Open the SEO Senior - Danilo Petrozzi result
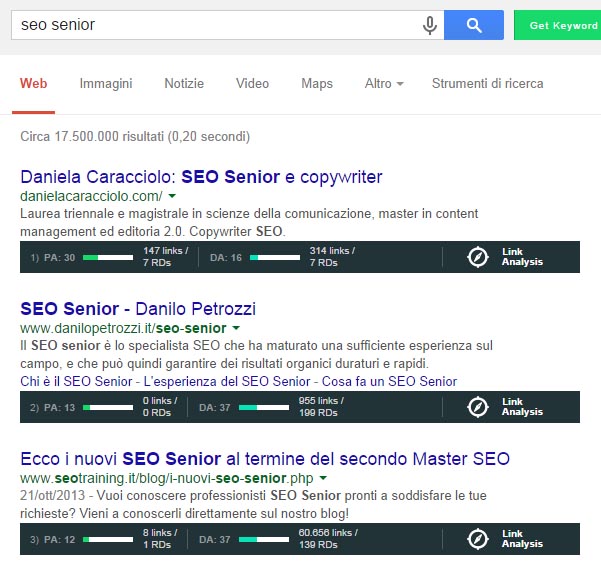This screenshot has height=580, width=601. point(137,308)
